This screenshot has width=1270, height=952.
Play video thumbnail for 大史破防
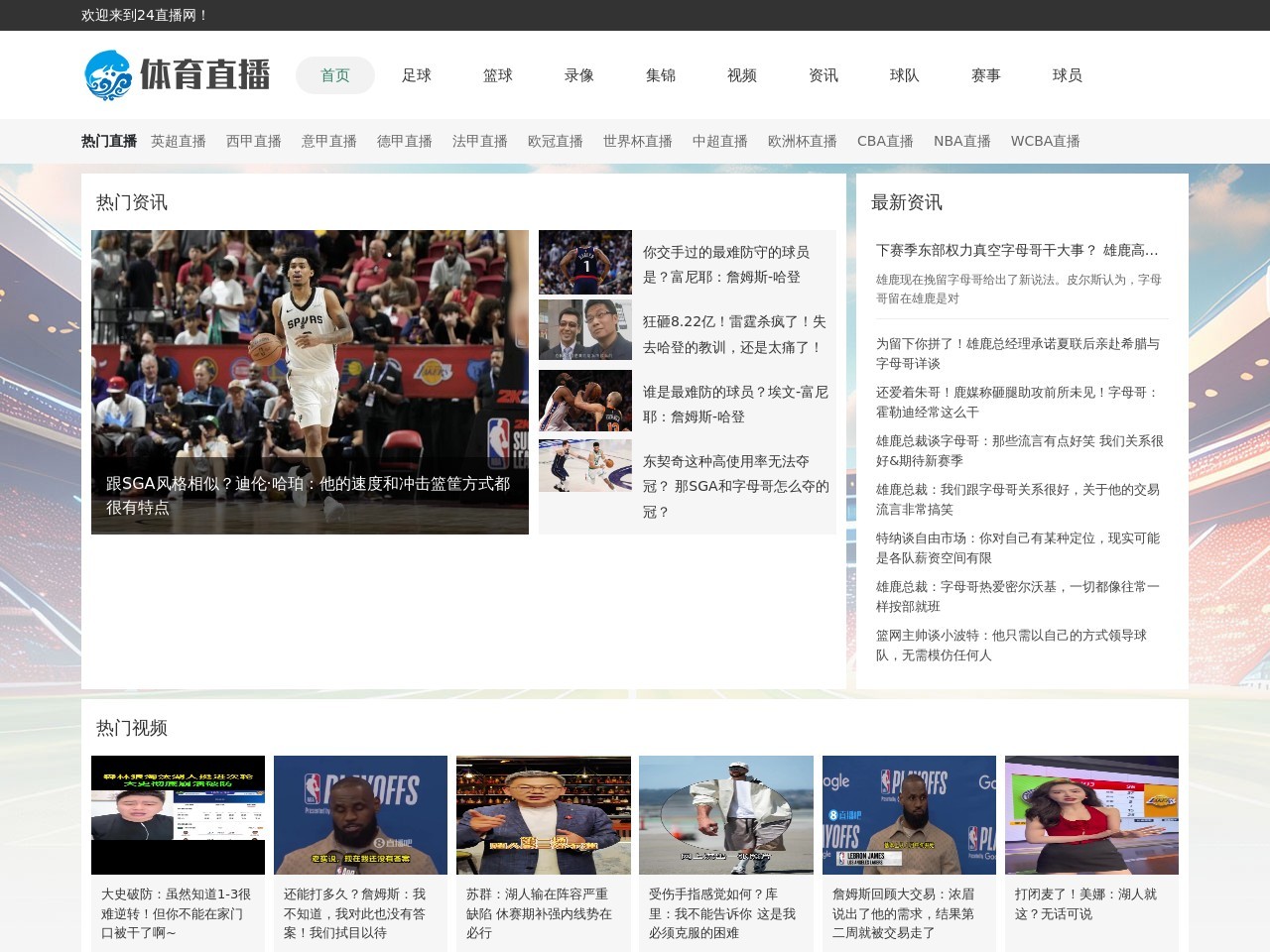point(179,815)
